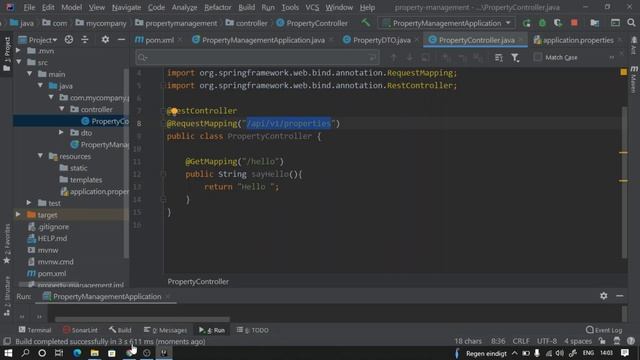Run with coverage shield icon

pos(558,23)
